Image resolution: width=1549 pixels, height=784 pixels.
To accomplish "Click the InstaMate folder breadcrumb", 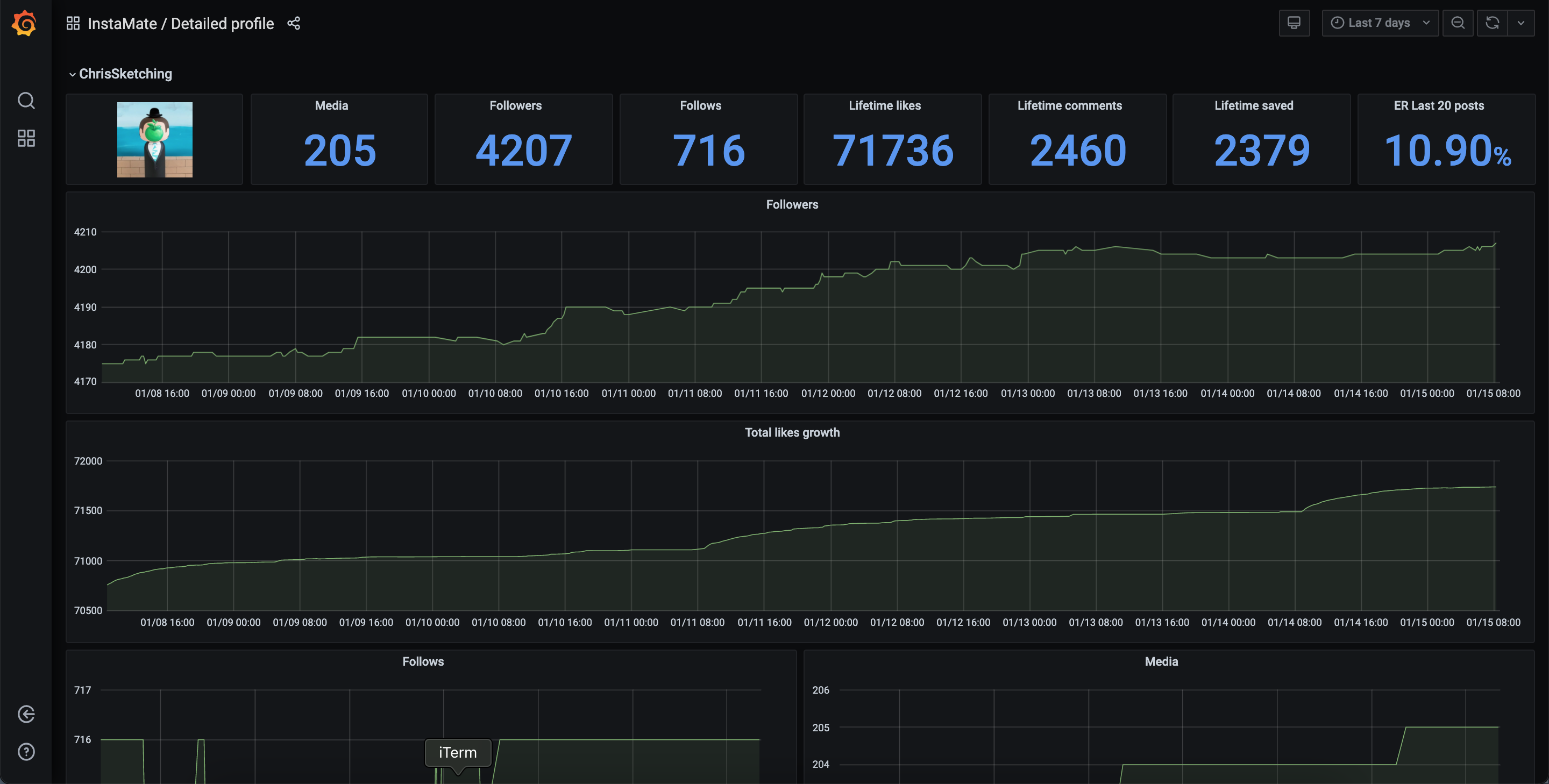I will 122,24.
